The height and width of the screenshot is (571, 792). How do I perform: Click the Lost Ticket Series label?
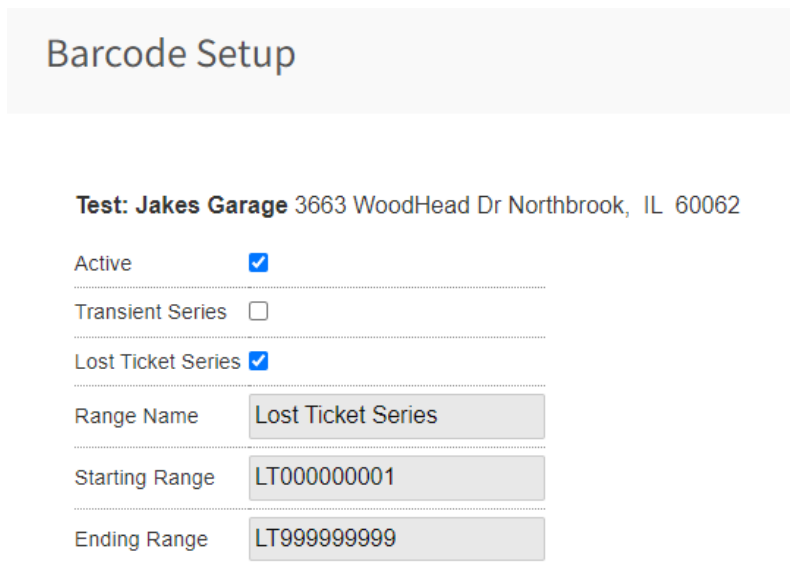pos(157,362)
